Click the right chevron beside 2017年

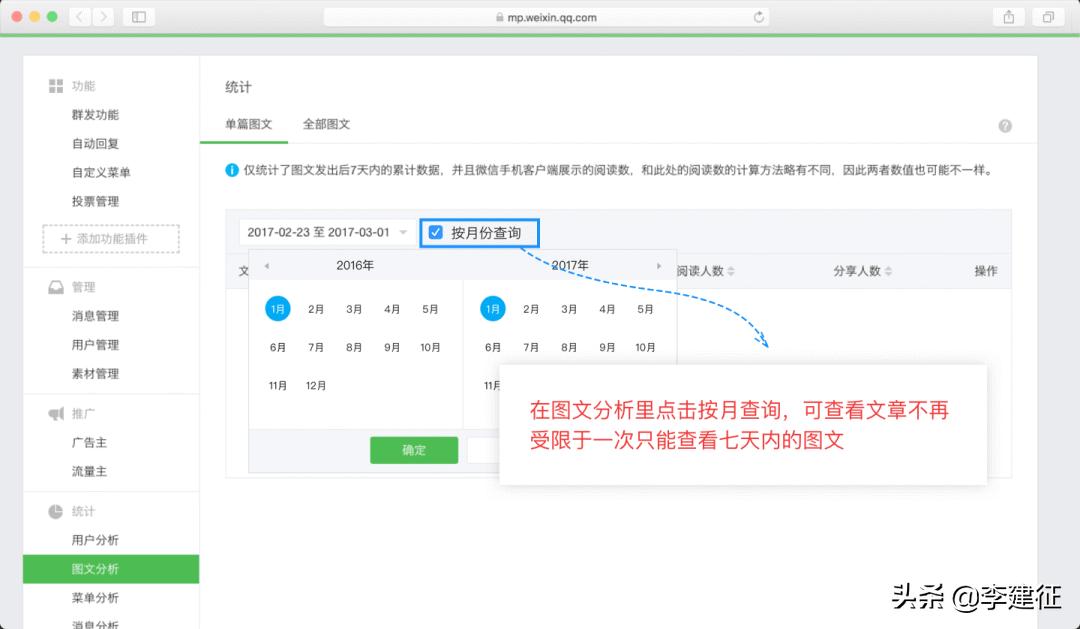click(658, 266)
